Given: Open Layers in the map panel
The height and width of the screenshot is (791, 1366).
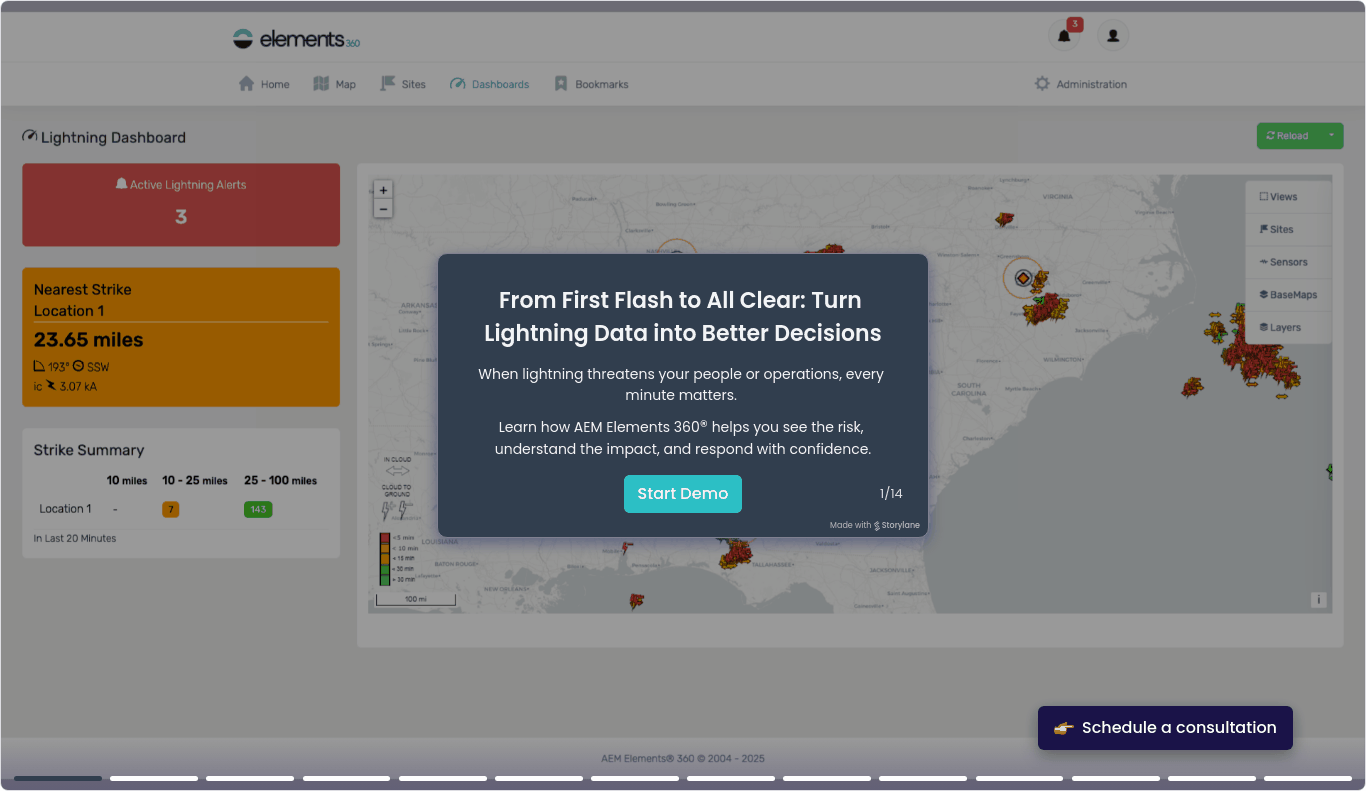Looking at the screenshot, I should pos(1288,327).
